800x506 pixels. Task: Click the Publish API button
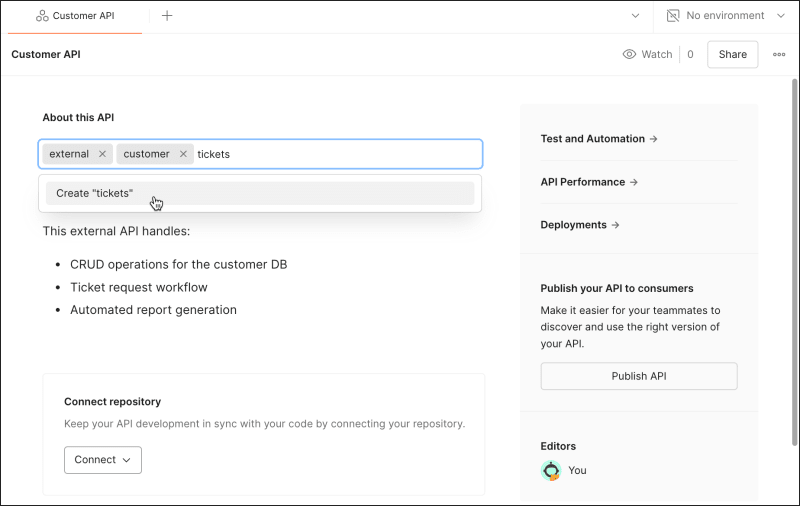(x=639, y=376)
